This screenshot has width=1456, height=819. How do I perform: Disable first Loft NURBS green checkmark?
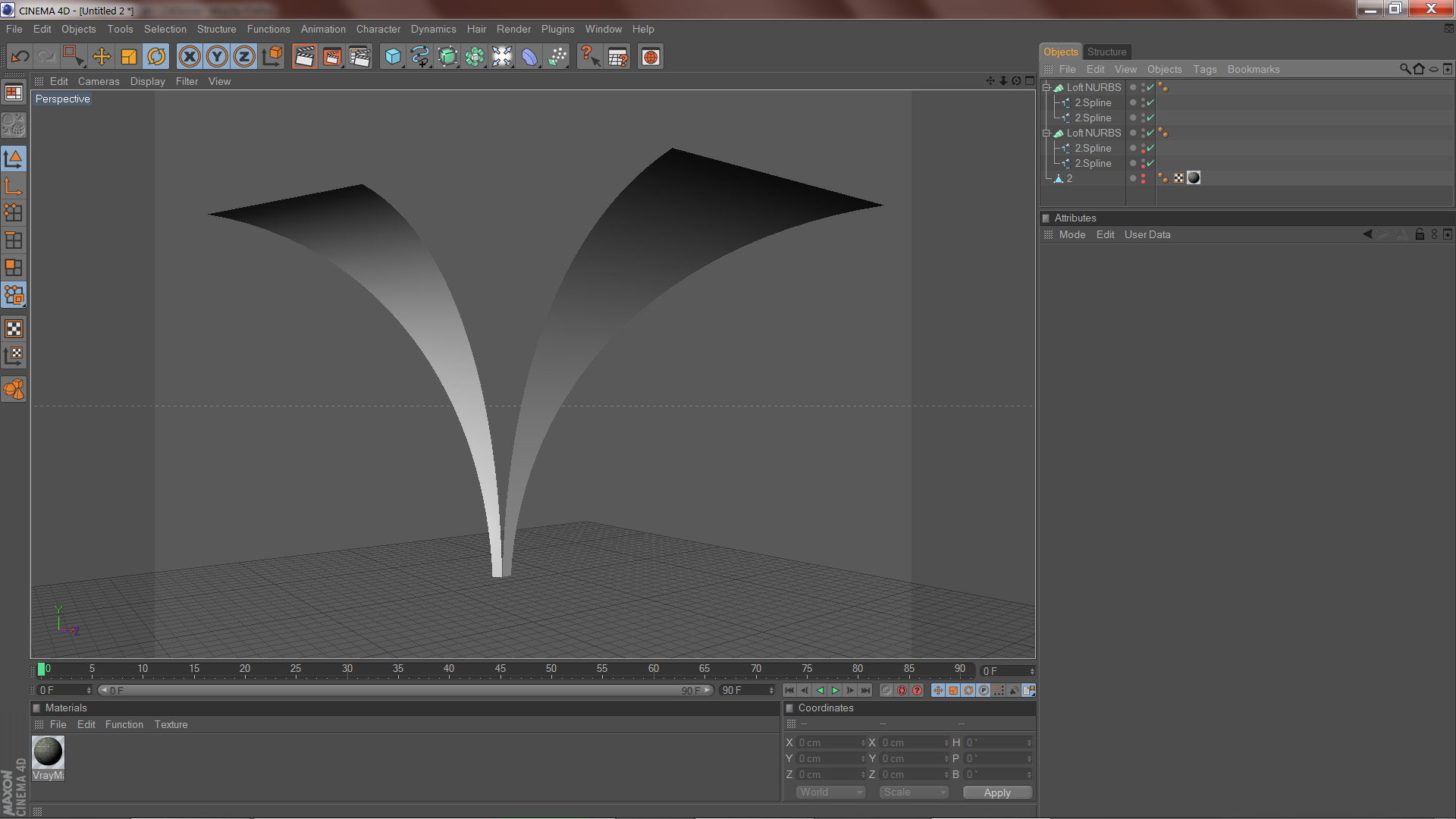pos(1150,88)
